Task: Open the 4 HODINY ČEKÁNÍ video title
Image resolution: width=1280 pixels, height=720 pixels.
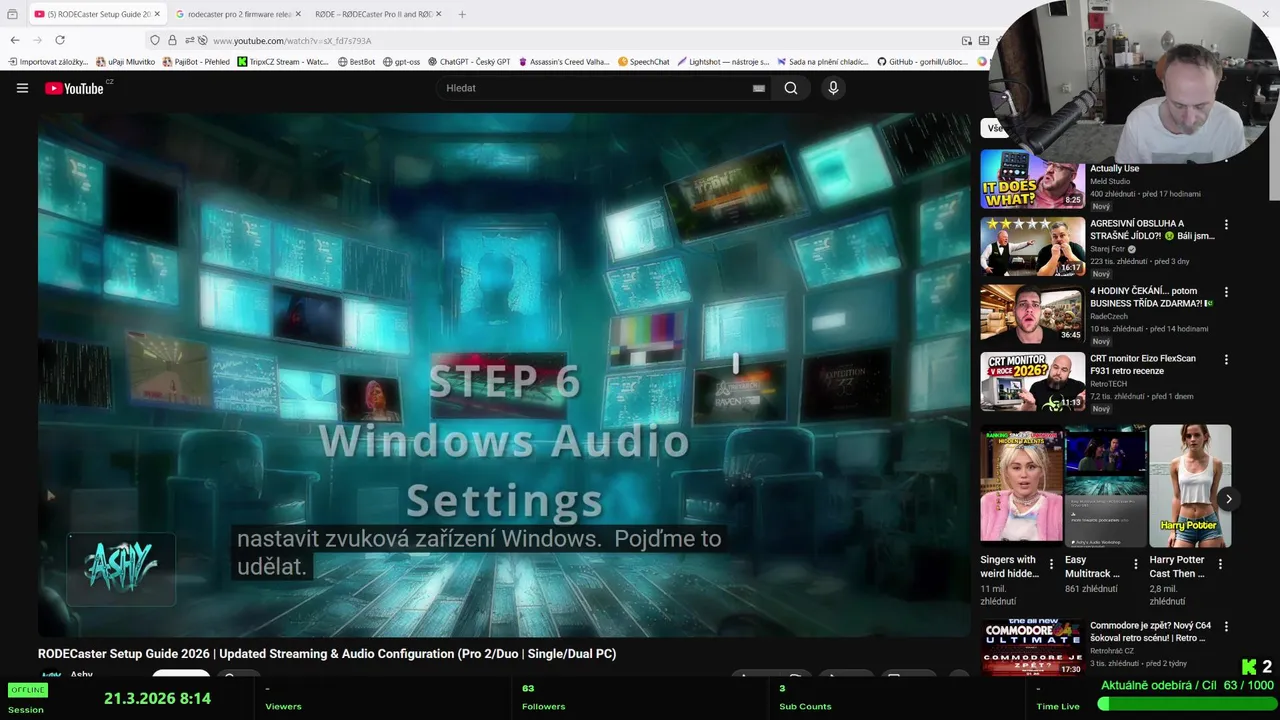Action: click(1152, 297)
